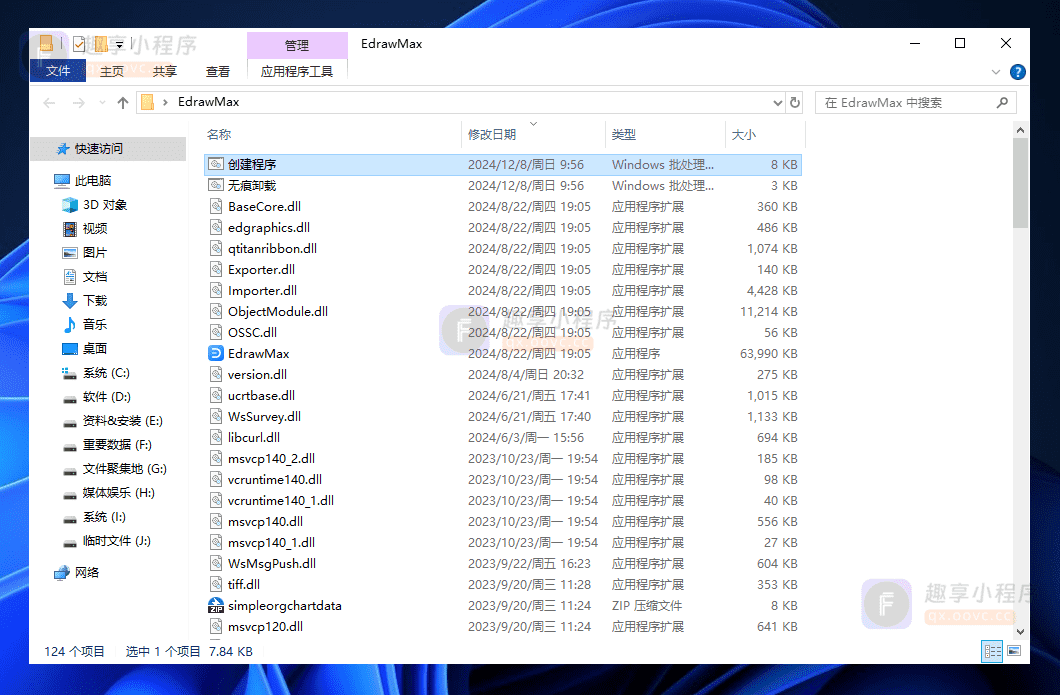
Task: Click properties checkmark in quick access toolbar
Action: [x=79, y=45]
